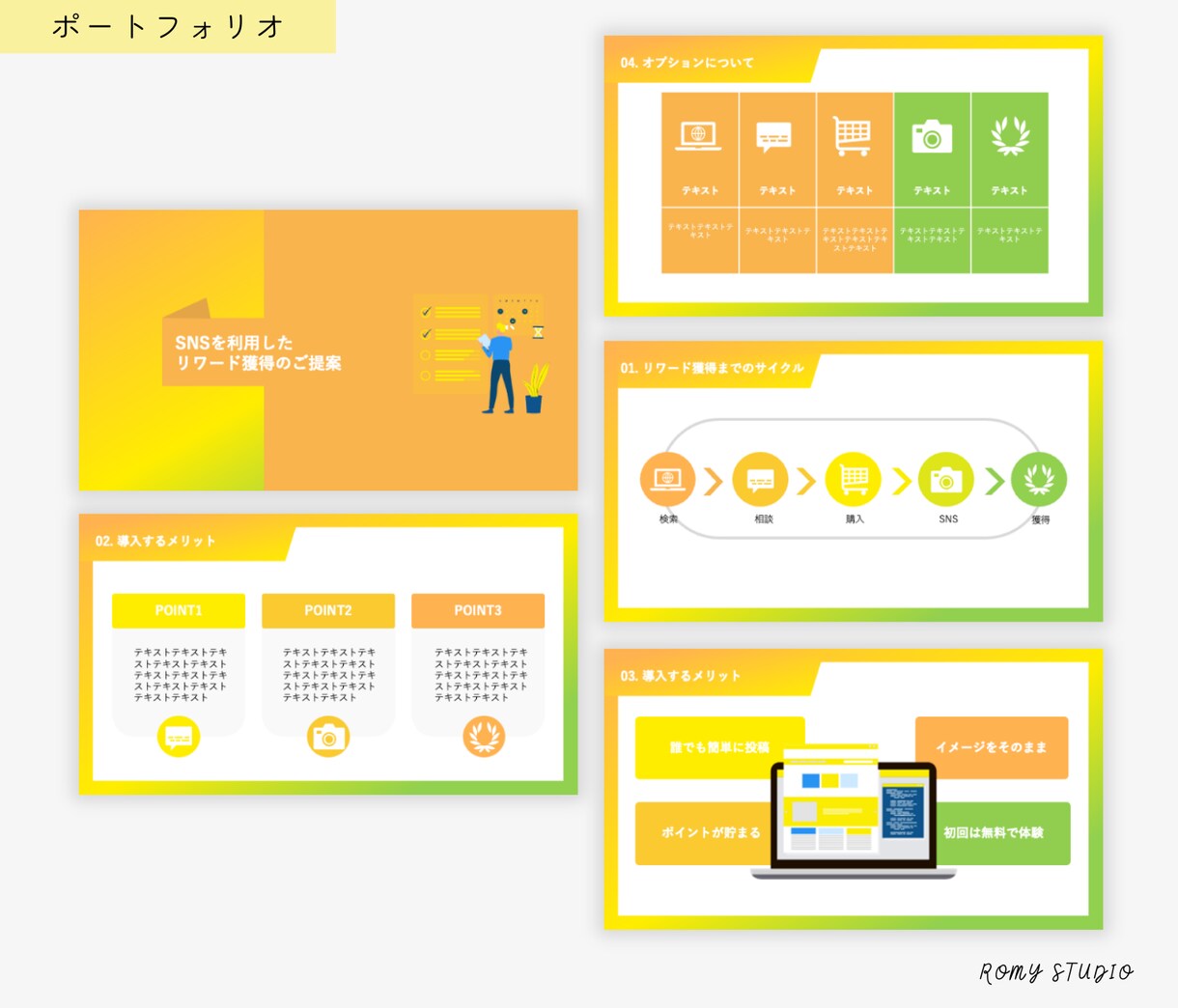
Task: Select the 購入 cart circle icon
Action: [853, 480]
